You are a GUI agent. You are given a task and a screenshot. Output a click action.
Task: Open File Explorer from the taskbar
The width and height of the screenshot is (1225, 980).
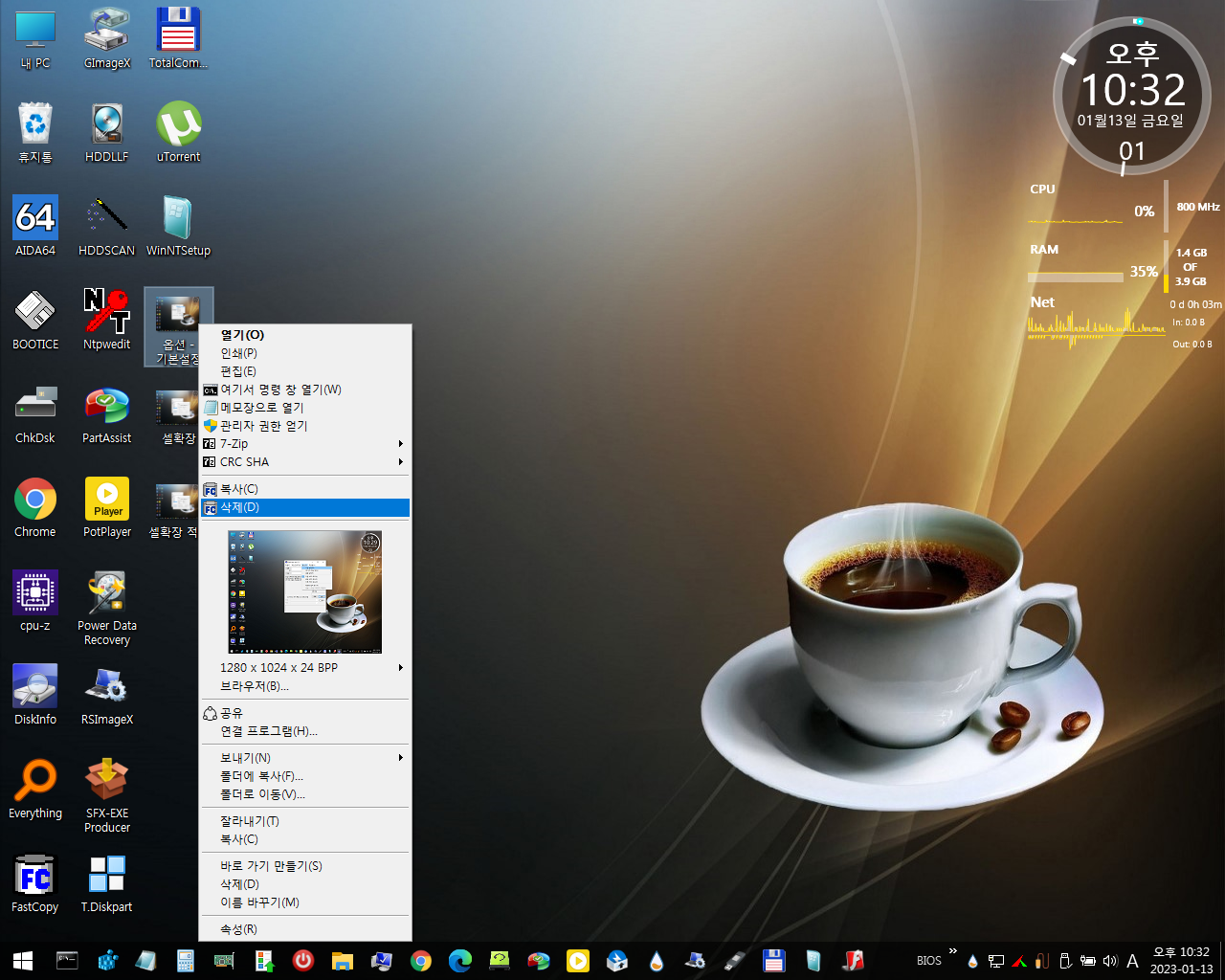point(343,961)
